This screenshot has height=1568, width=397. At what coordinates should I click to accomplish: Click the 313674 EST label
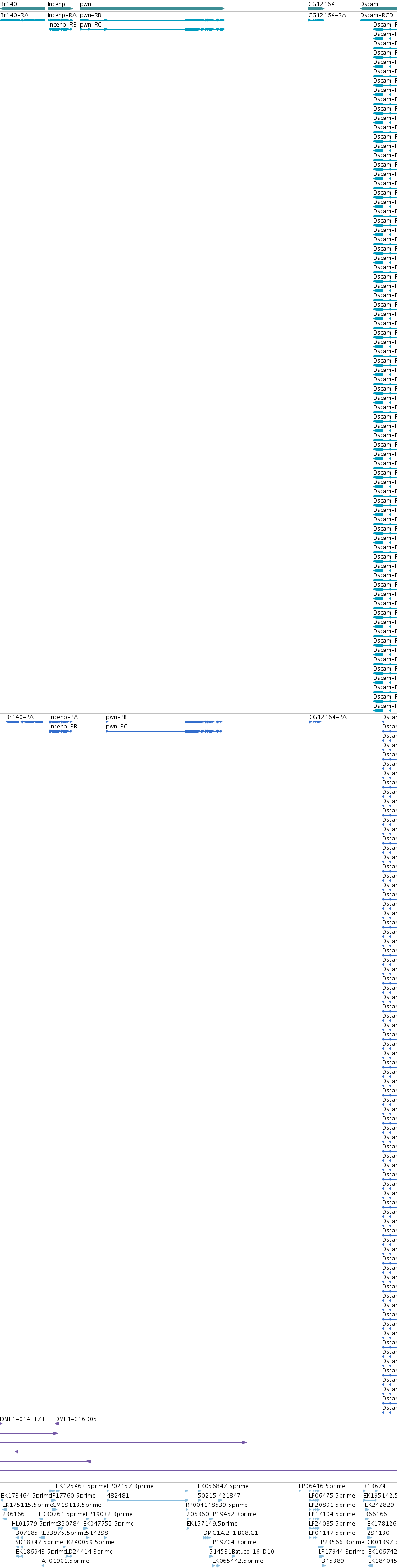coord(375,1486)
